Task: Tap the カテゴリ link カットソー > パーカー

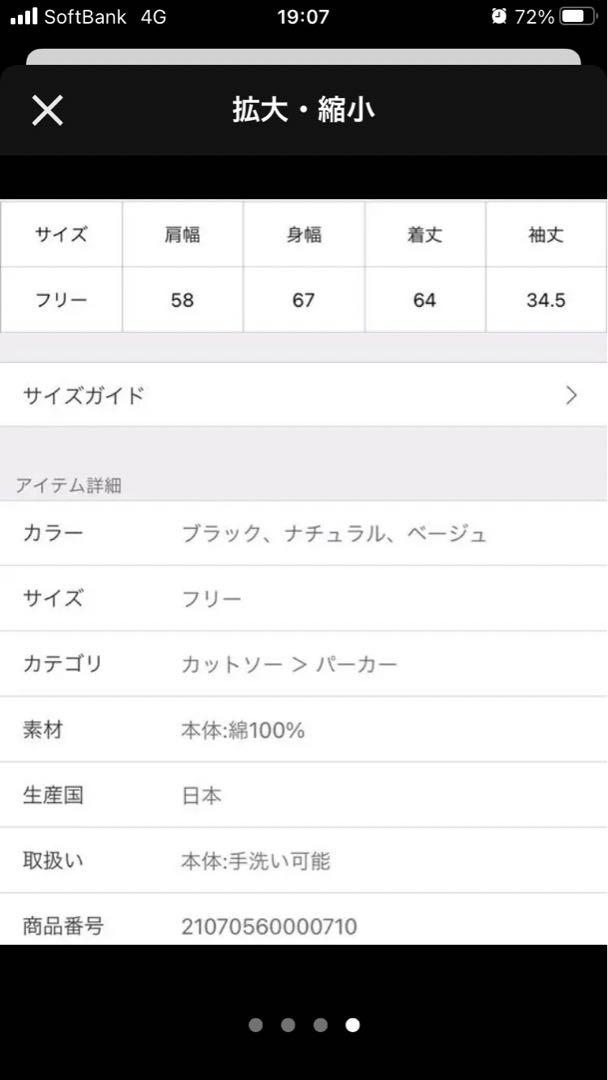Action: 289,665
